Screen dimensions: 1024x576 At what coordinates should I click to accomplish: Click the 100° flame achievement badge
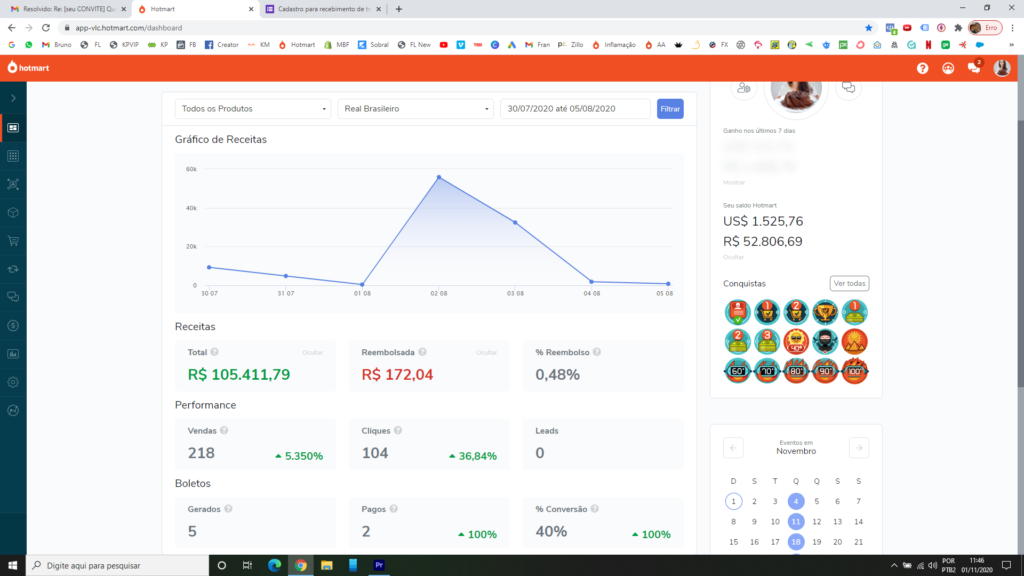[854, 371]
